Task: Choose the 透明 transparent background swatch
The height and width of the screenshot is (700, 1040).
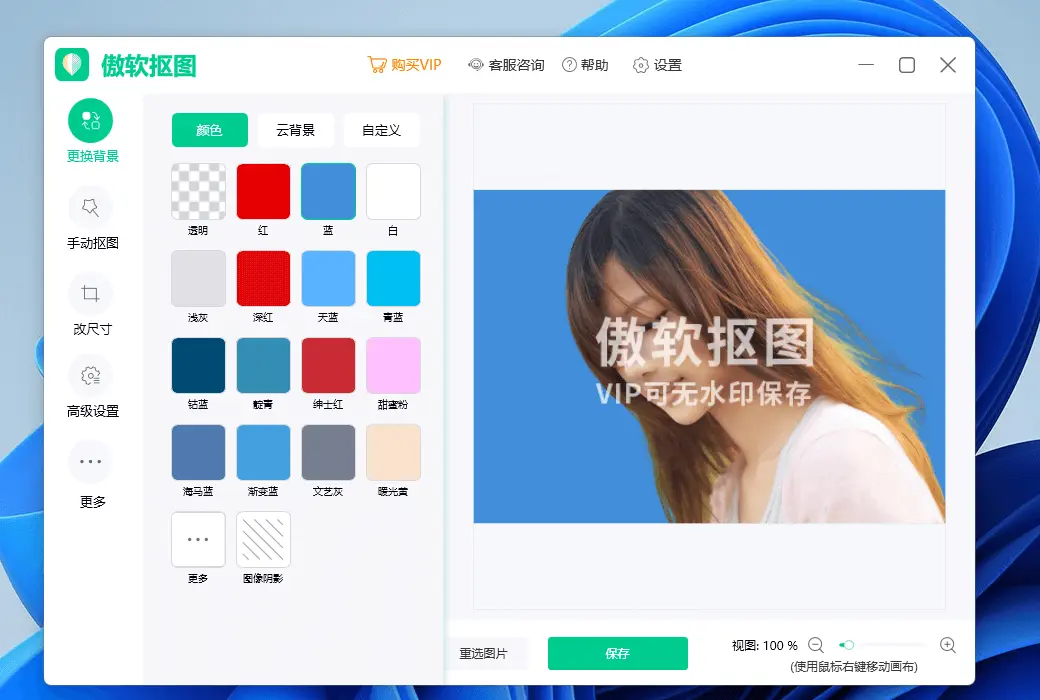Action: pyautogui.click(x=198, y=191)
